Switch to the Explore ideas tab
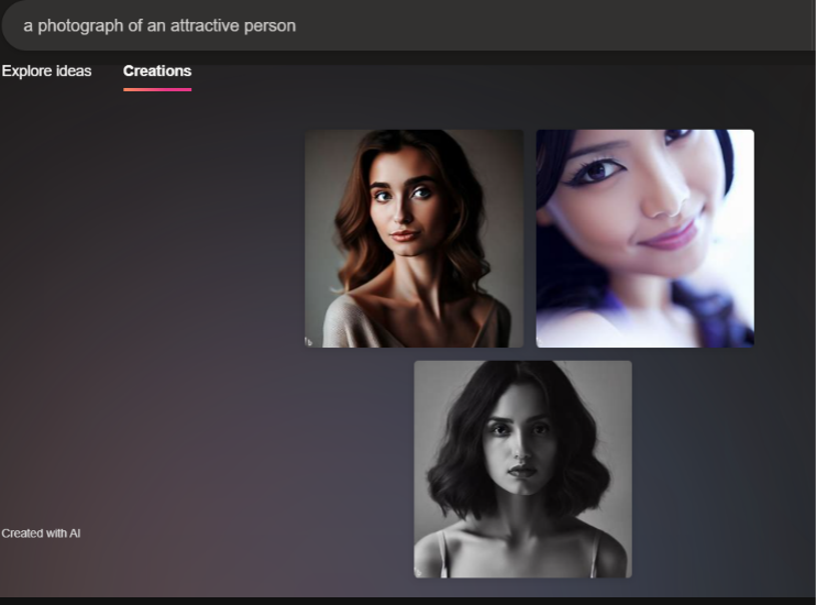 [46, 71]
